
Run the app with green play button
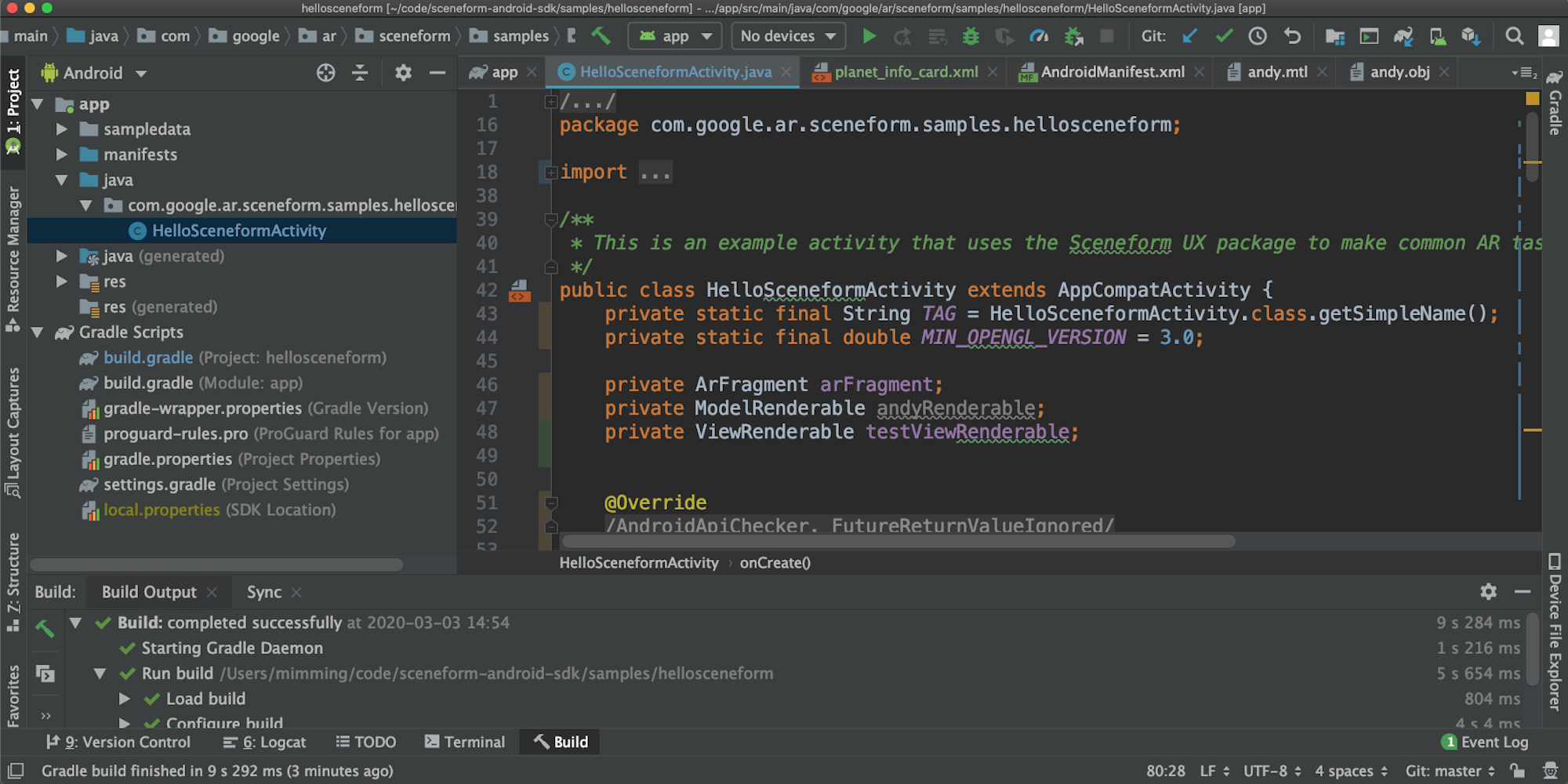pyautogui.click(x=869, y=36)
